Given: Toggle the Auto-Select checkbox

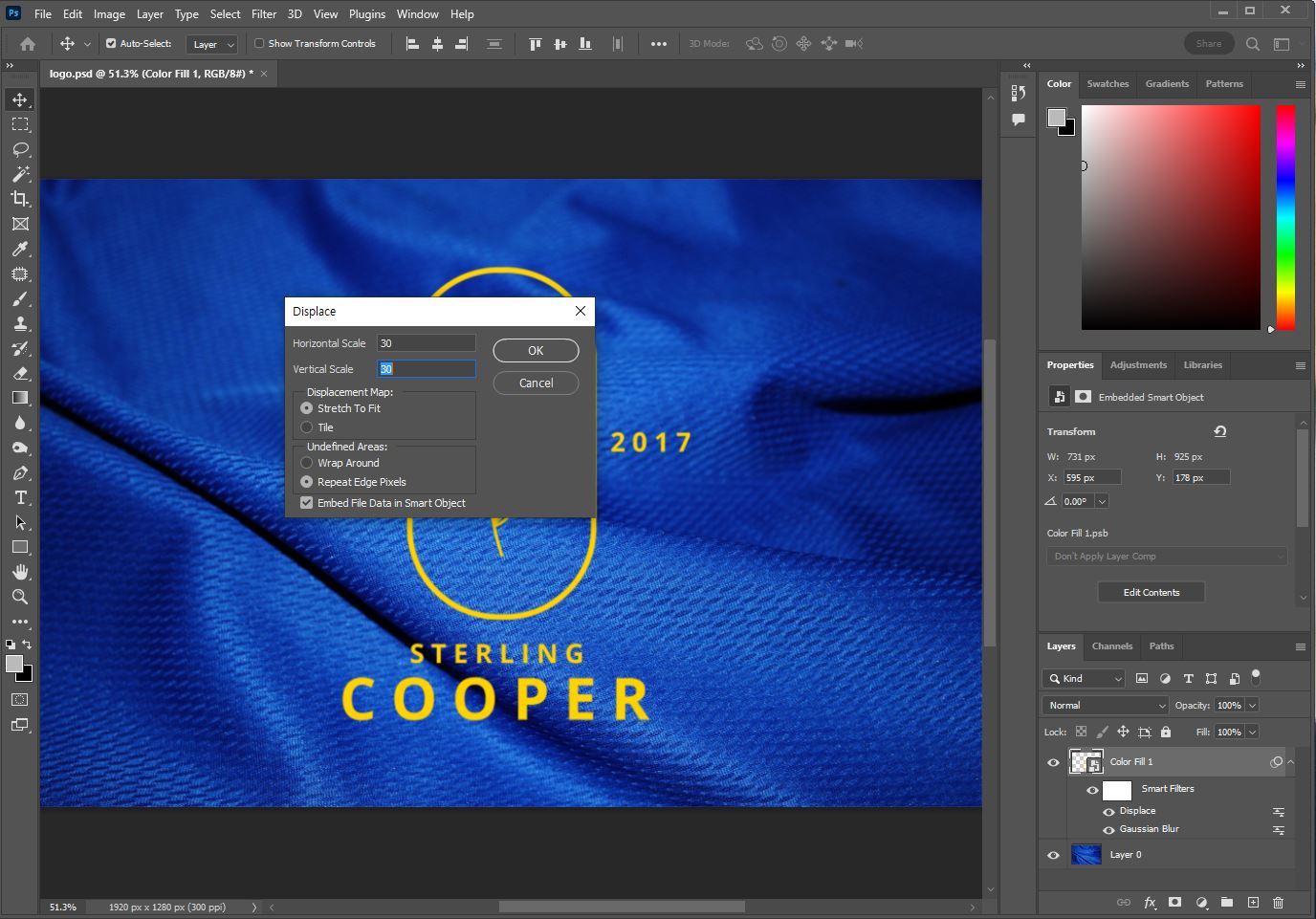Looking at the screenshot, I should click(111, 44).
